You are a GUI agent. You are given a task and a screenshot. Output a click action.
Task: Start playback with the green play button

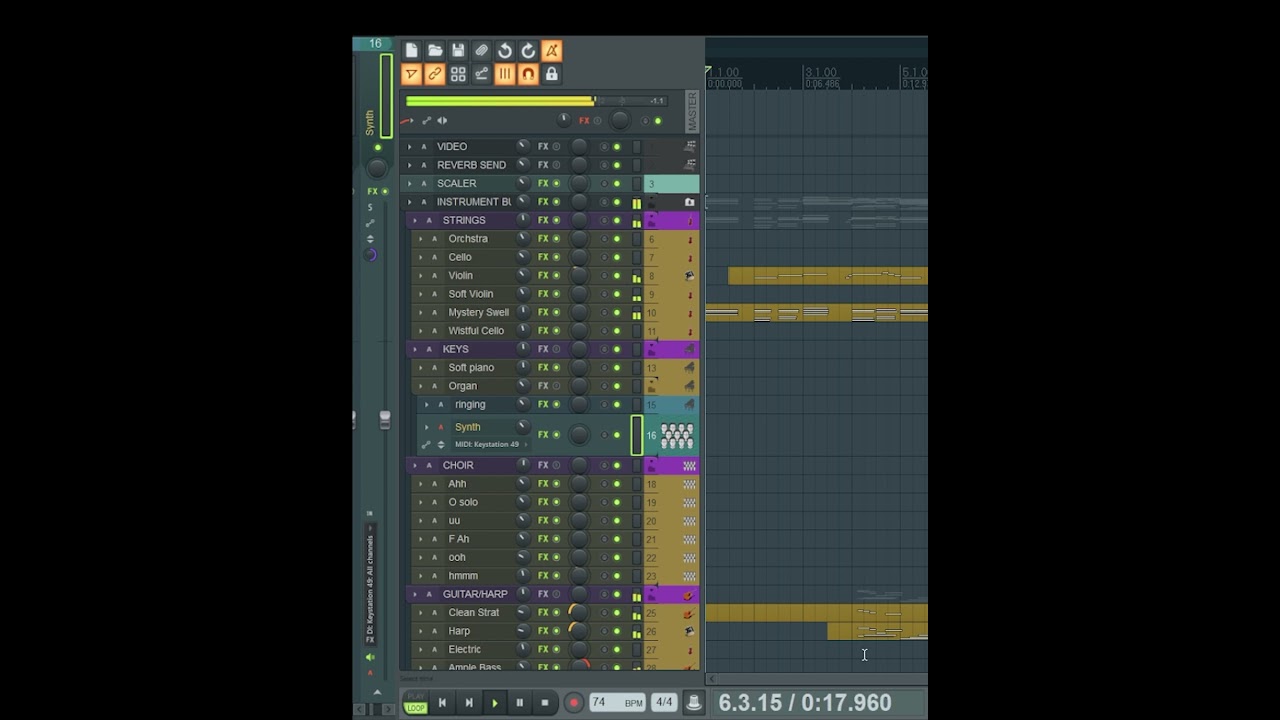[x=494, y=703]
